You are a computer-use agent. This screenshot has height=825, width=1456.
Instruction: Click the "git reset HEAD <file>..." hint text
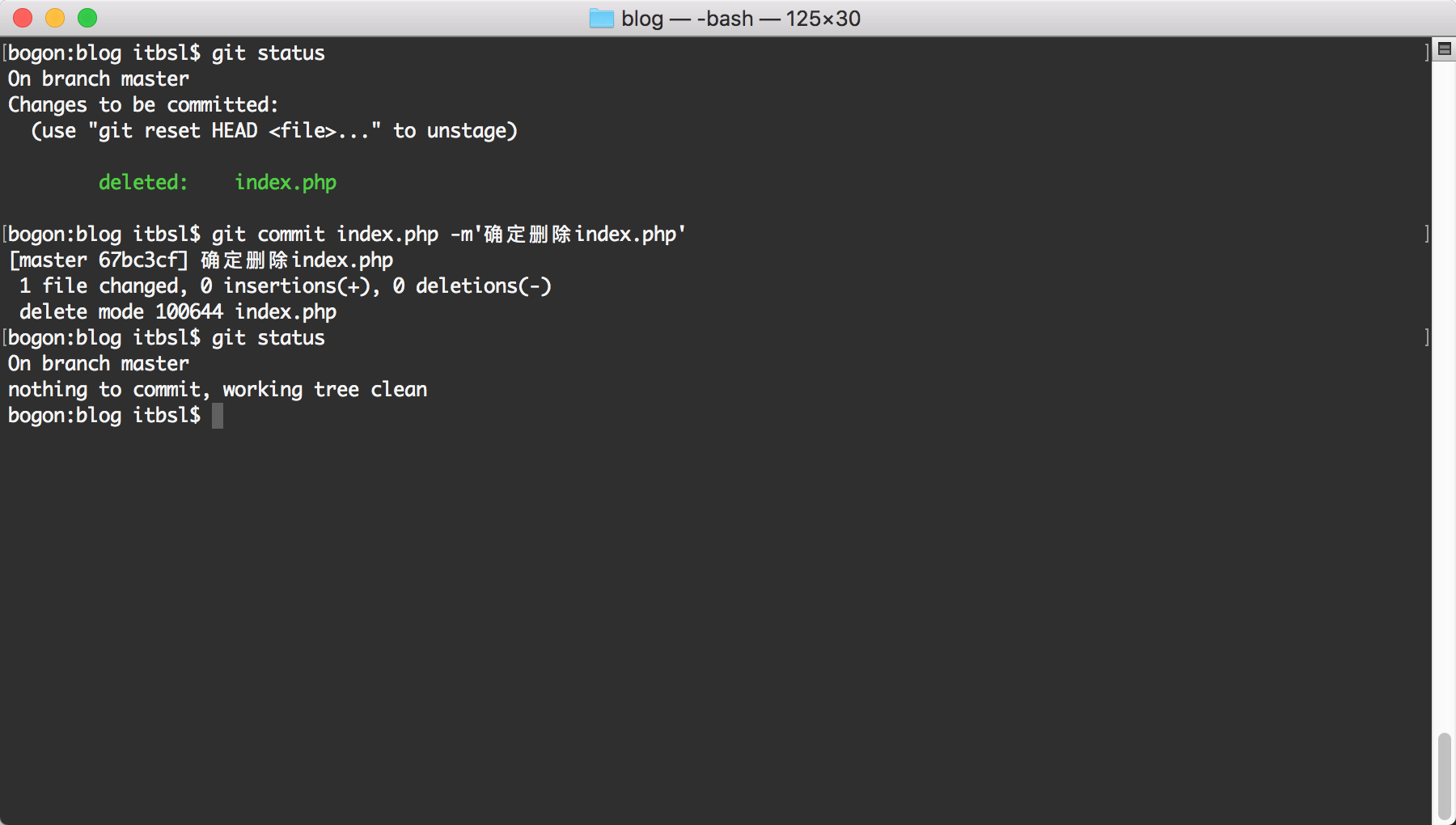coord(235,131)
